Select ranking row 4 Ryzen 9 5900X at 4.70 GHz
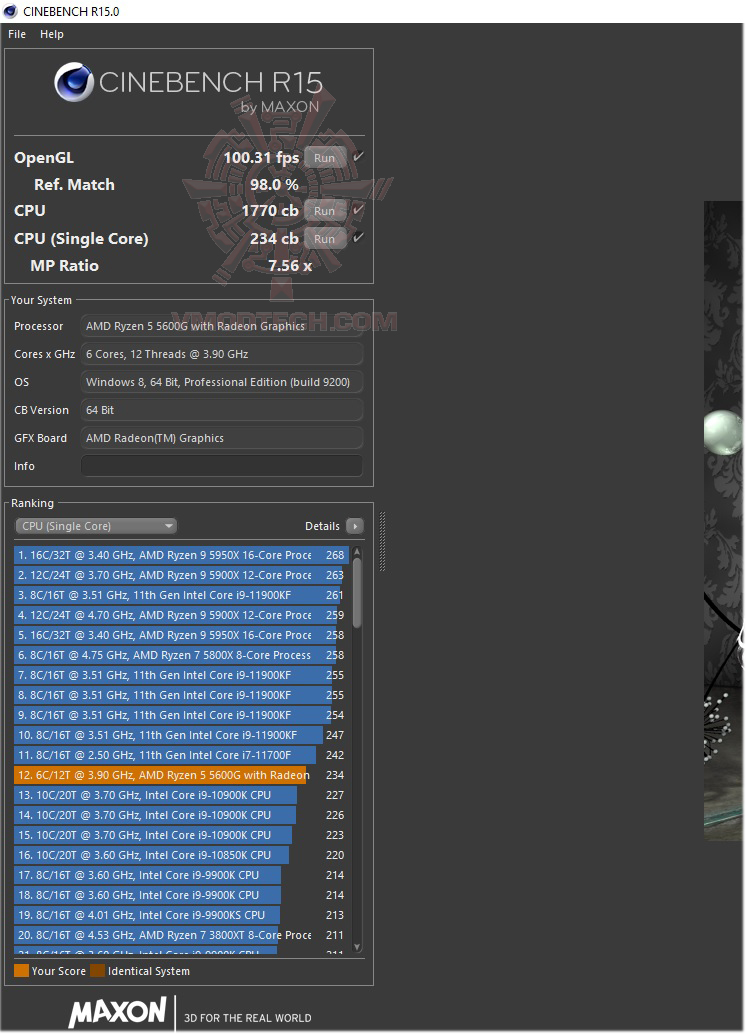Image resolution: width=746 pixels, height=1034 pixels. point(181,615)
